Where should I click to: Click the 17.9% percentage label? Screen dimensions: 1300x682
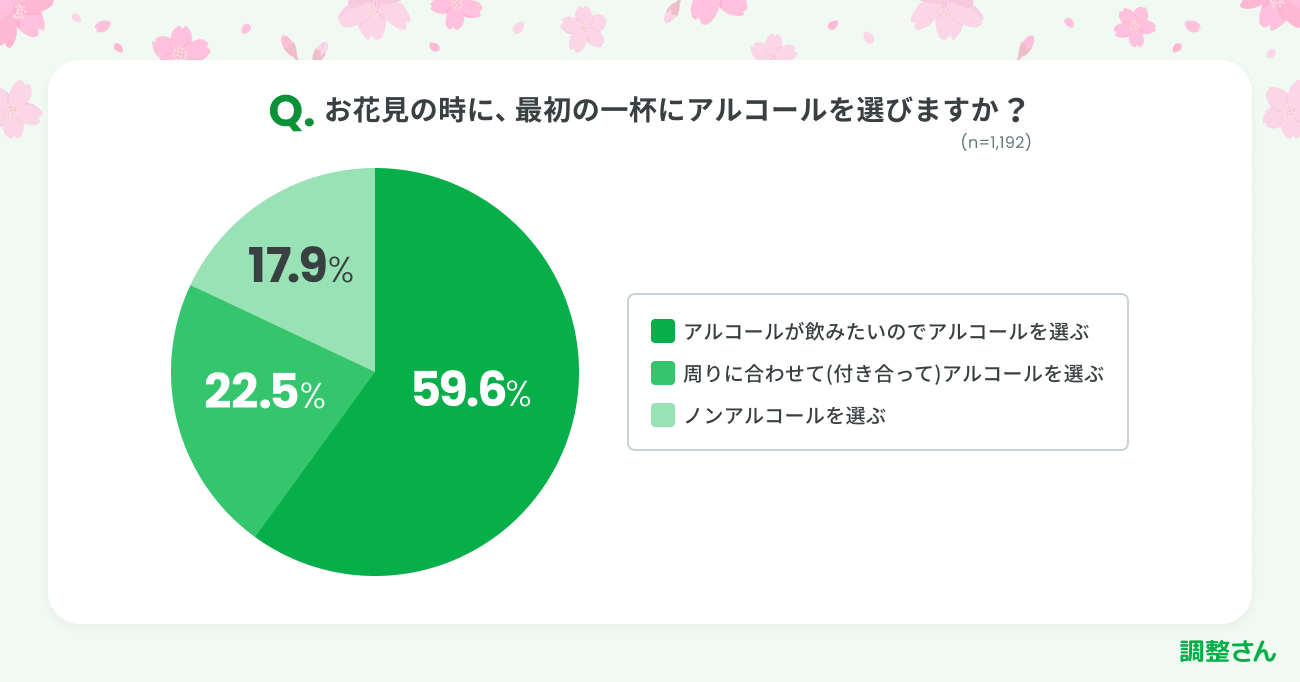click(x=300, y=267)
